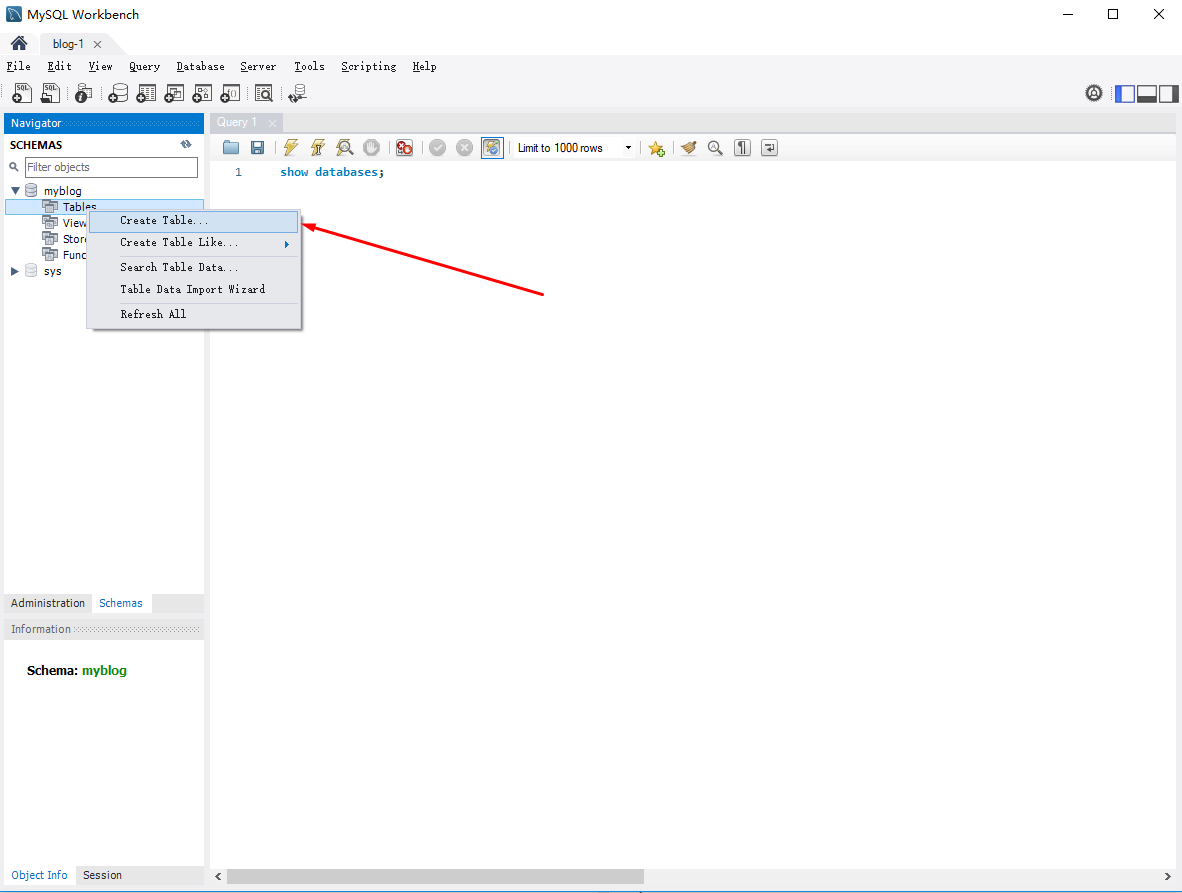Screen dimensions: 1182x893
Task: Create new schema icon in main toolbar
Action: 118,93
